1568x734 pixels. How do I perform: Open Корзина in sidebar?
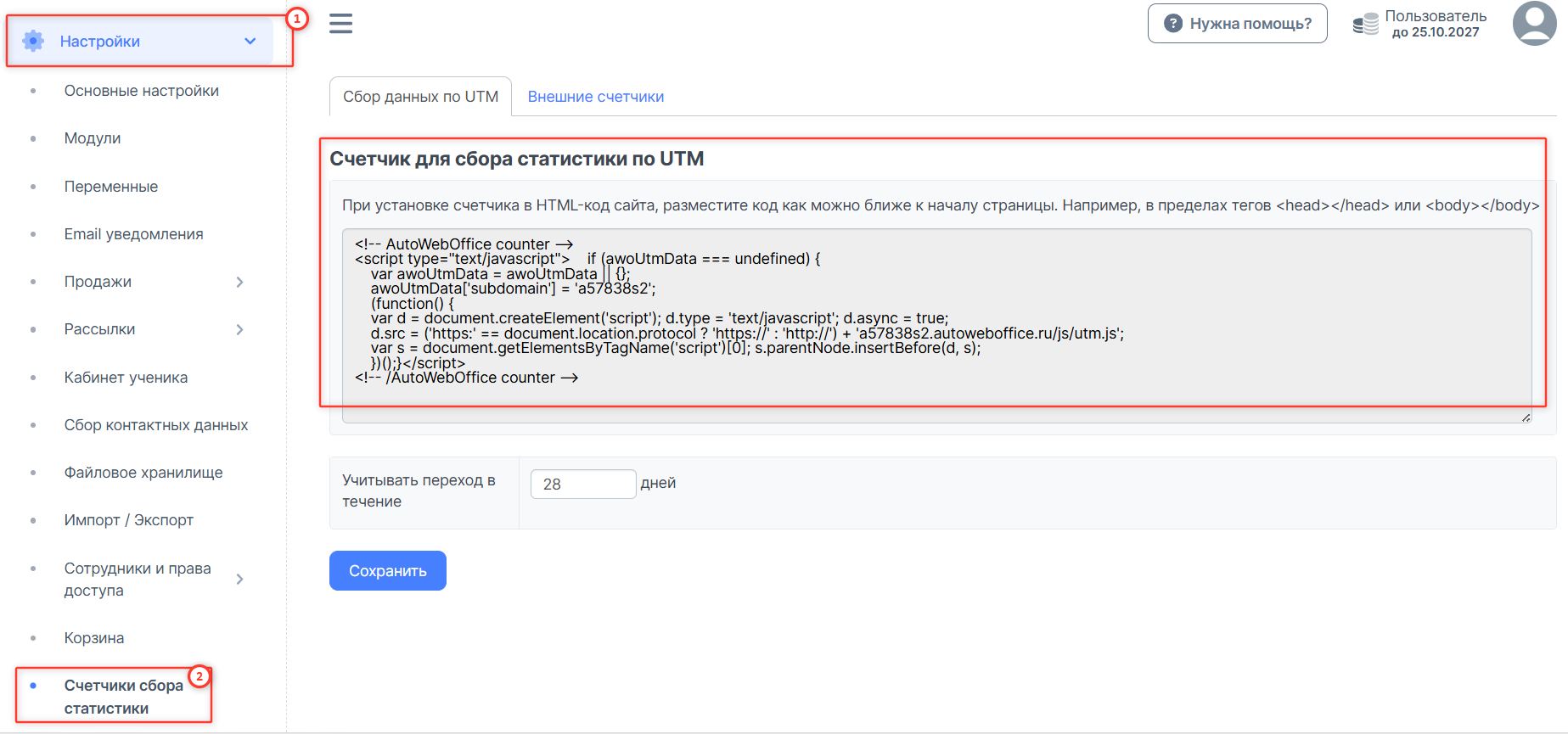tap(94, 638)
